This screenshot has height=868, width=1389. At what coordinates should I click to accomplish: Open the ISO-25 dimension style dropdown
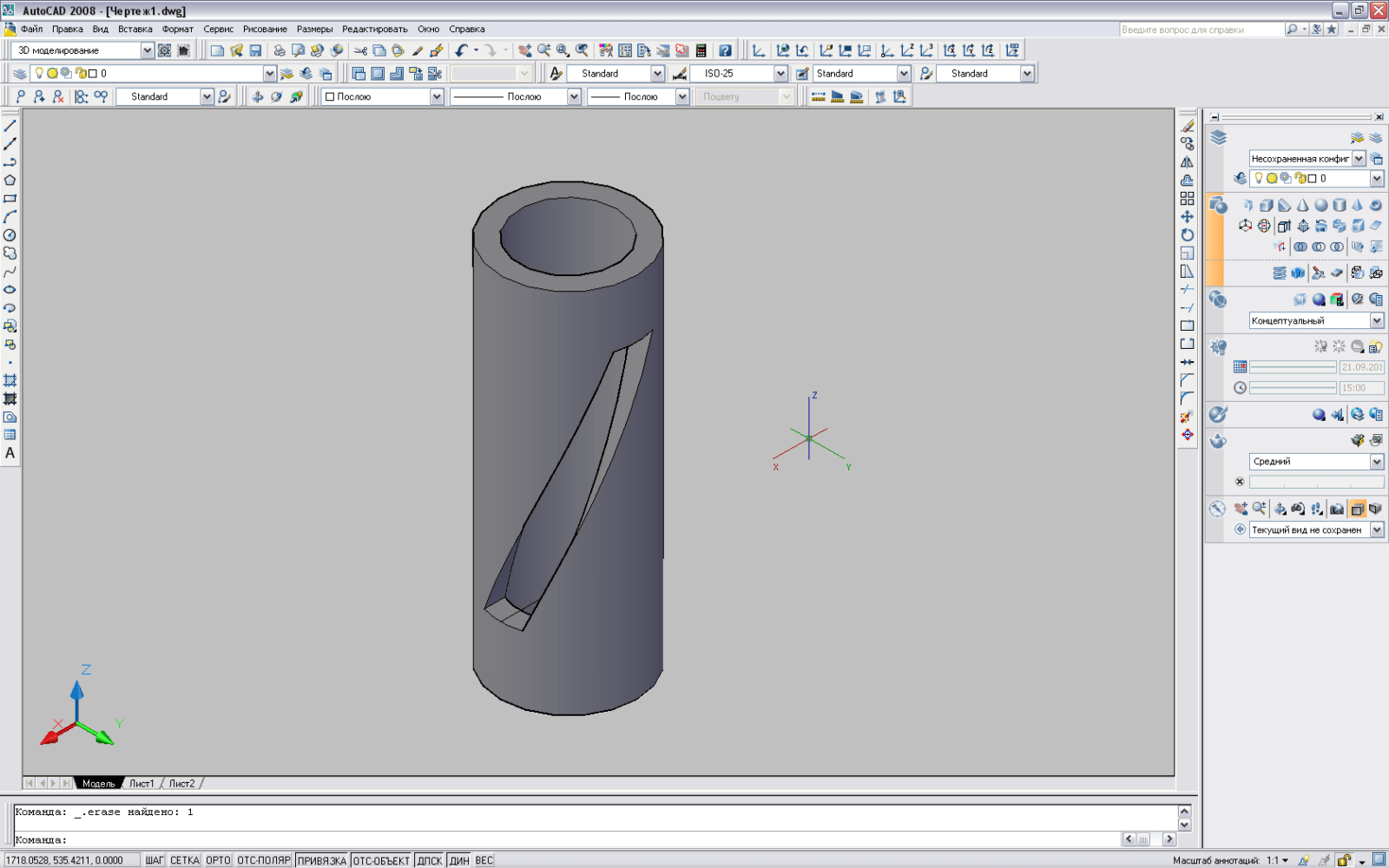[780, 74]
